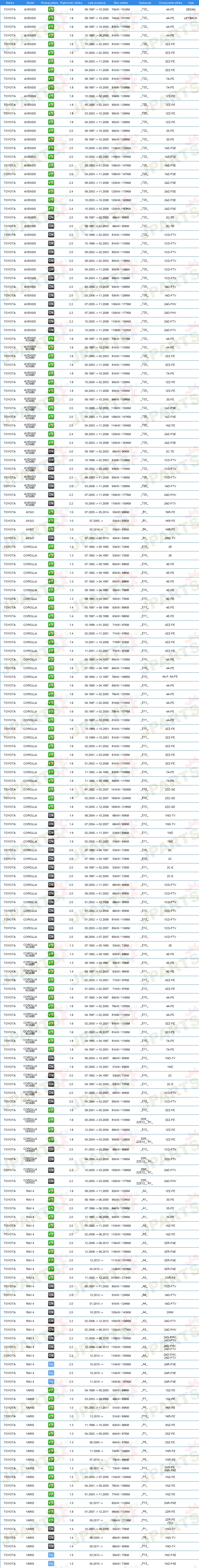199x1568 pixels.
Task: Click diesel ON icon in COROLLA KOMBI 2C-E row
Action: [51, 1084]
